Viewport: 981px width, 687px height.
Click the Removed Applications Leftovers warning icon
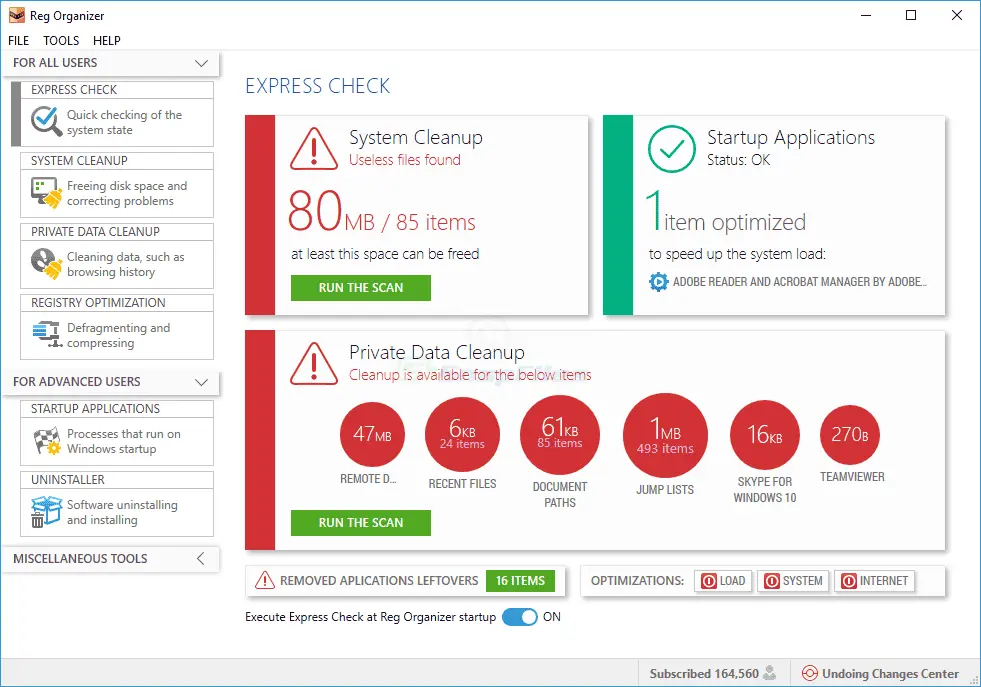point(265,581)
